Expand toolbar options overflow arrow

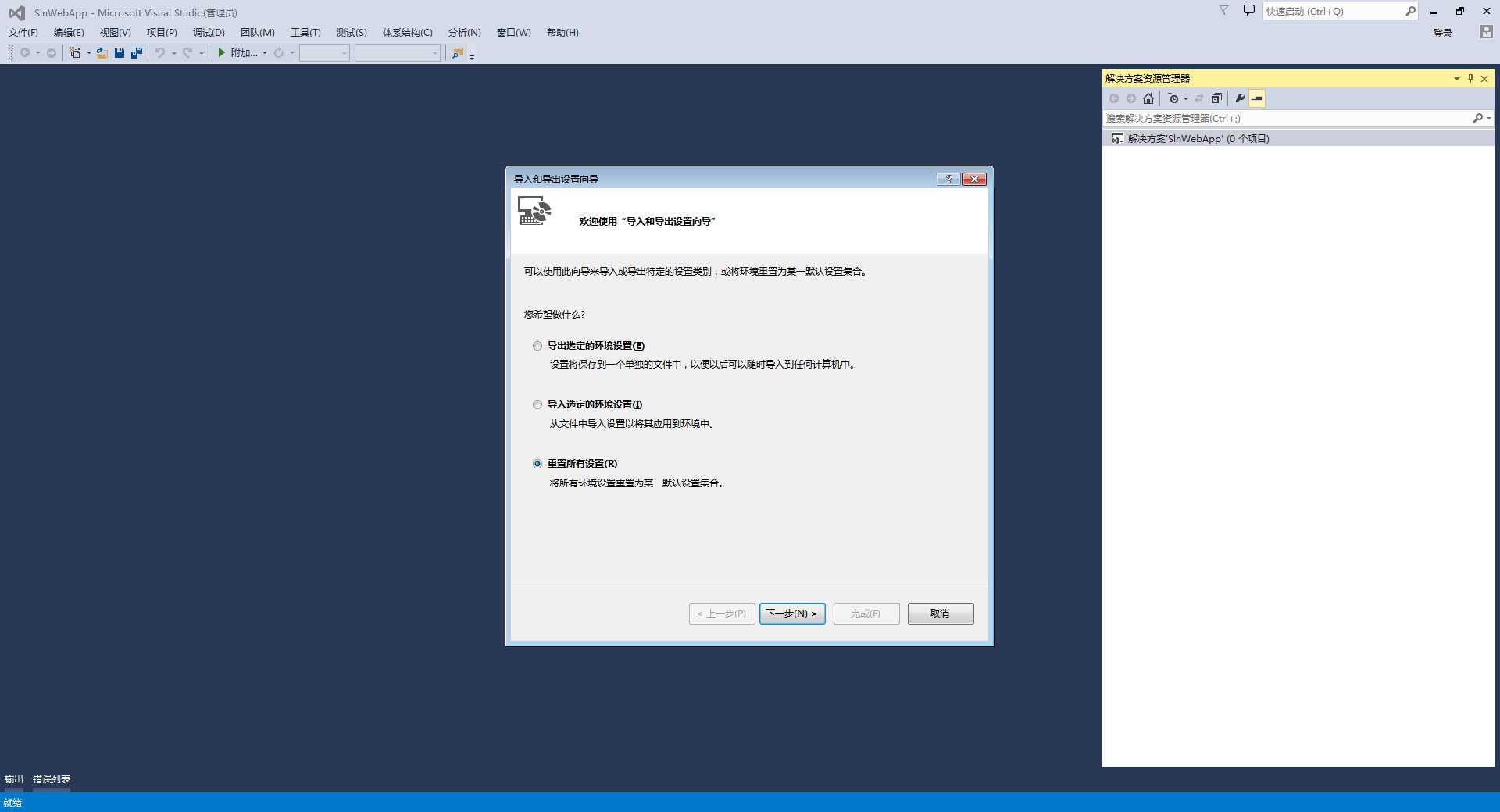(x=472, y=56)
